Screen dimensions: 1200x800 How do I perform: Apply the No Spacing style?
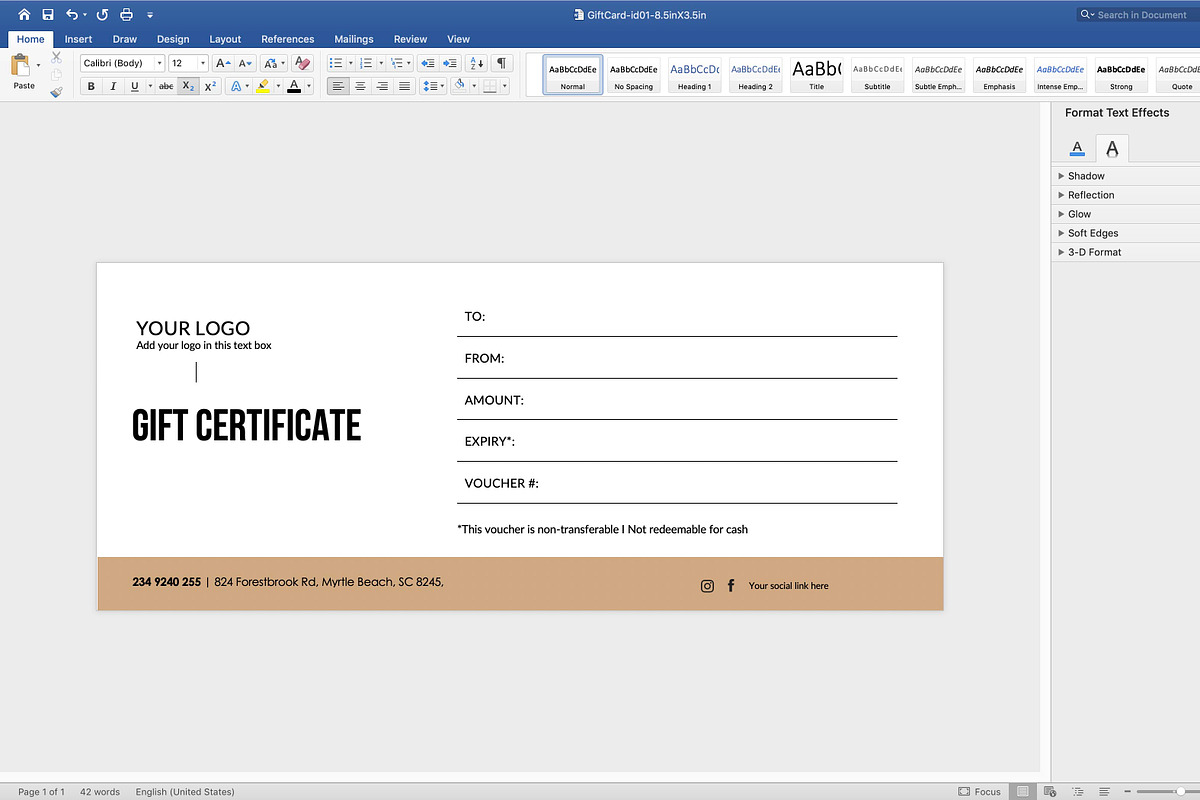(634, 75)
